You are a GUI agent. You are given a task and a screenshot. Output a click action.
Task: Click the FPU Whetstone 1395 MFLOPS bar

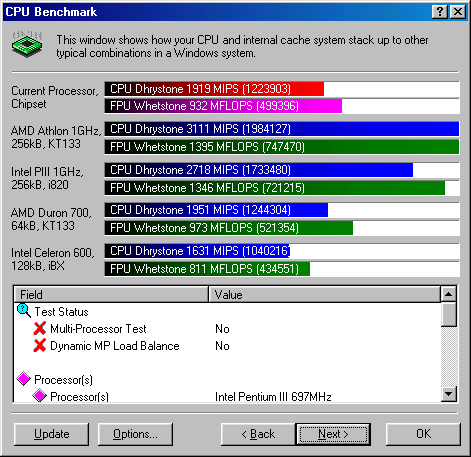coord(282,147)
